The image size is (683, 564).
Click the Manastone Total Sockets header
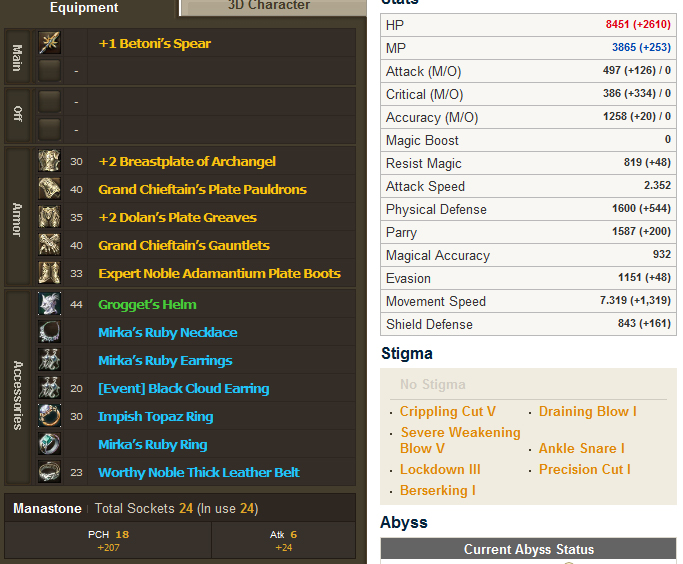click(x=180, y=508)
